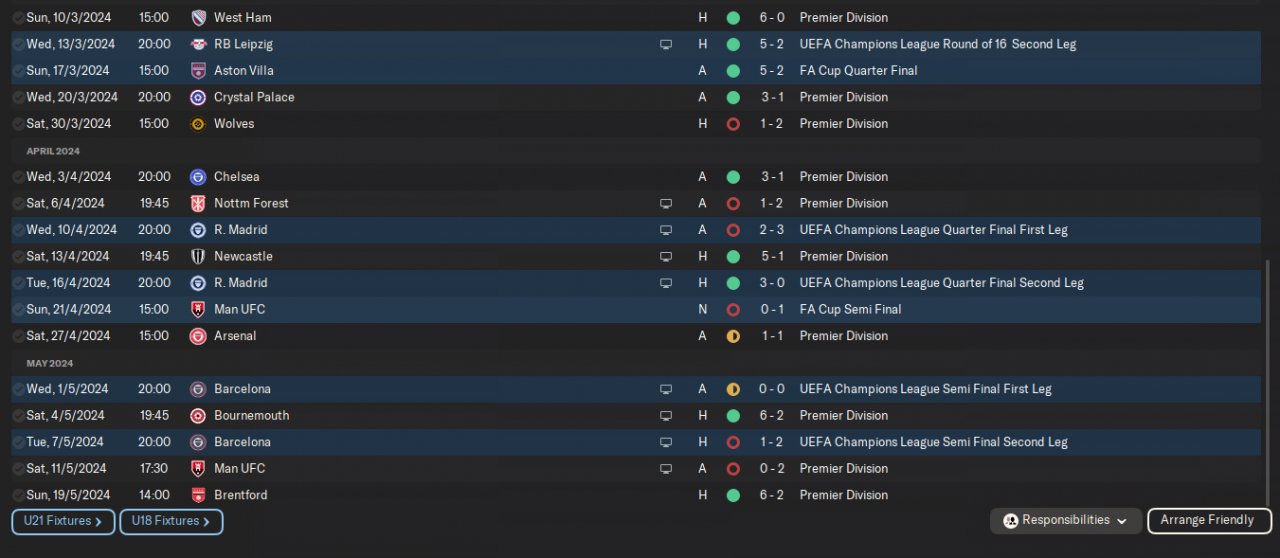Open the 1 - 1 result against Arsenal
Image resolution: width=1280 pixels, height=558 pixels.
pyautogui.click(x=771, y=336)
